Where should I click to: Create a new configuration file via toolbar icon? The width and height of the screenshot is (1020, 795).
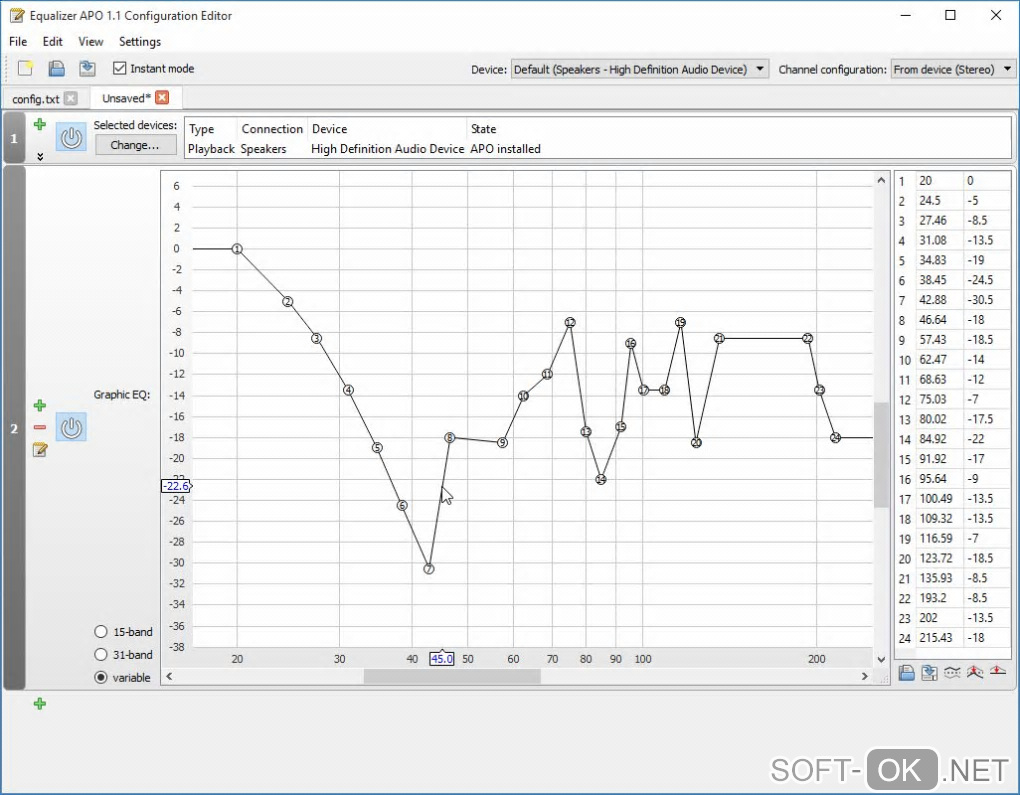click(x=25, y=68)
